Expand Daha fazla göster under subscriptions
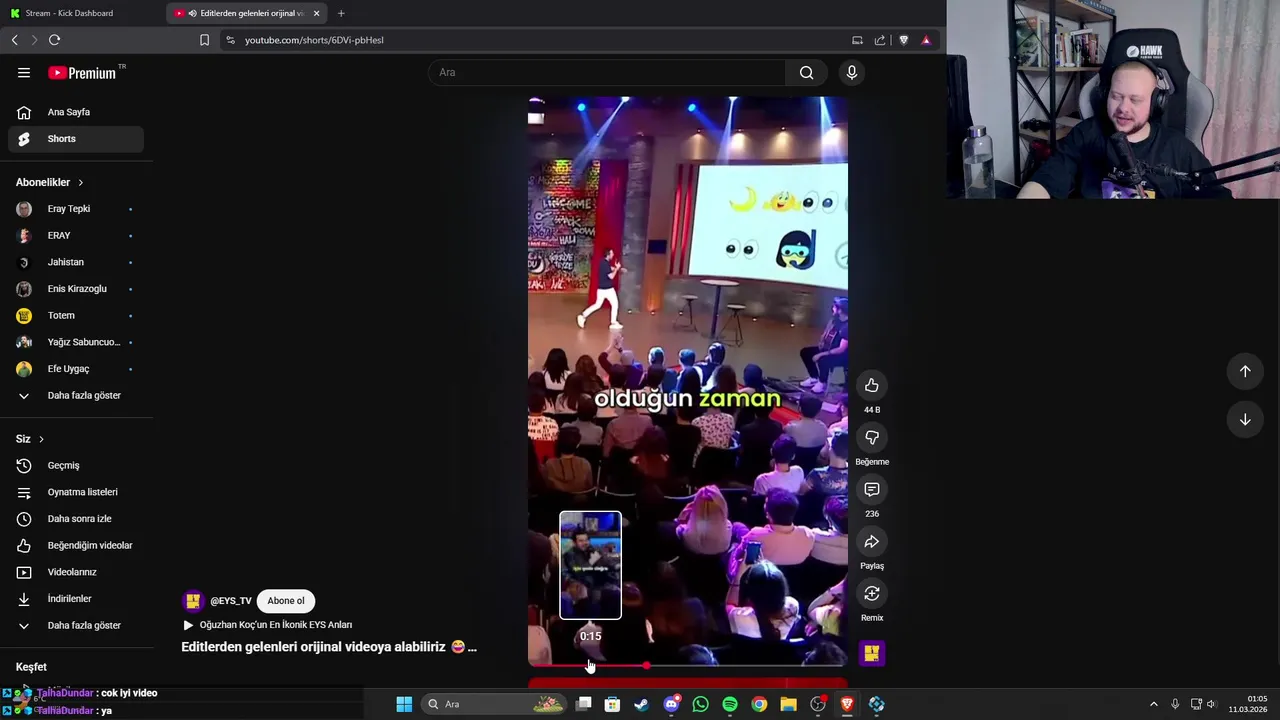Viewport: 1280px width, 720px height. pos(76,396)
